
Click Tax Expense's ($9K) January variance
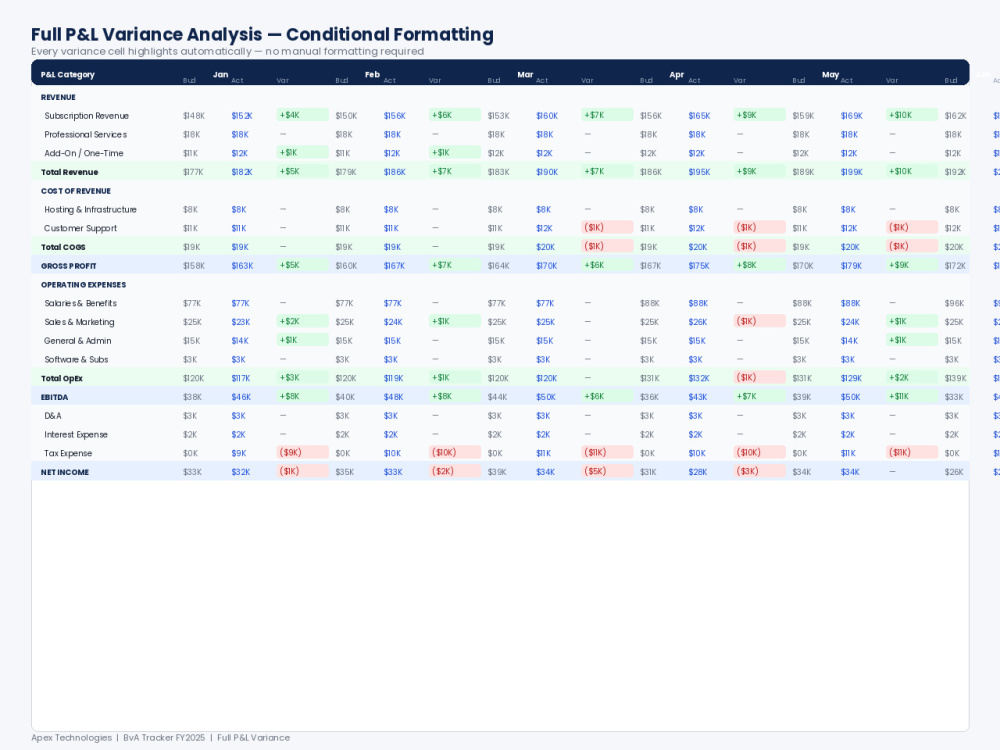point(302,453)
